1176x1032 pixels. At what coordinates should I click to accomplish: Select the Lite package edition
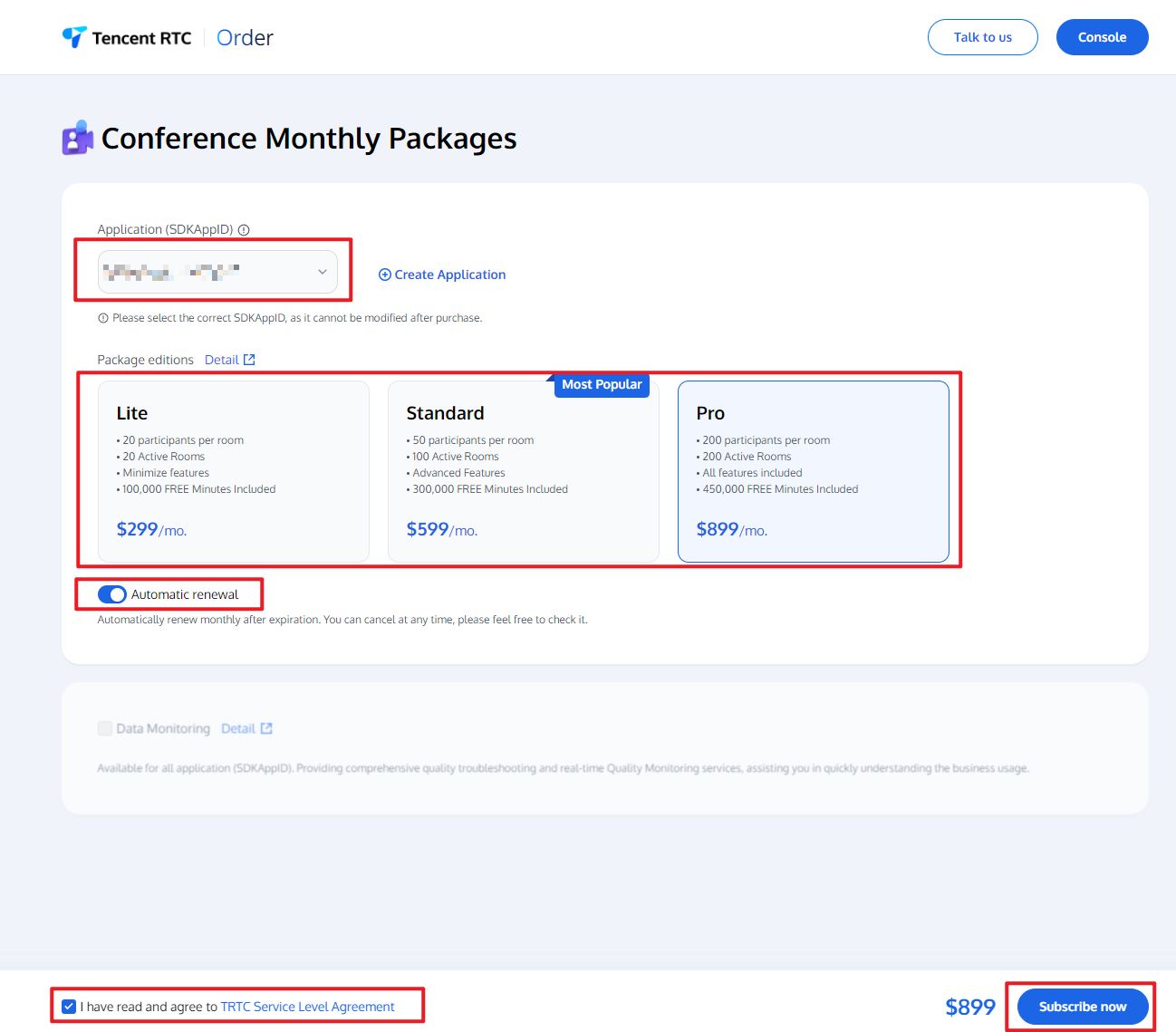(234, 471)
